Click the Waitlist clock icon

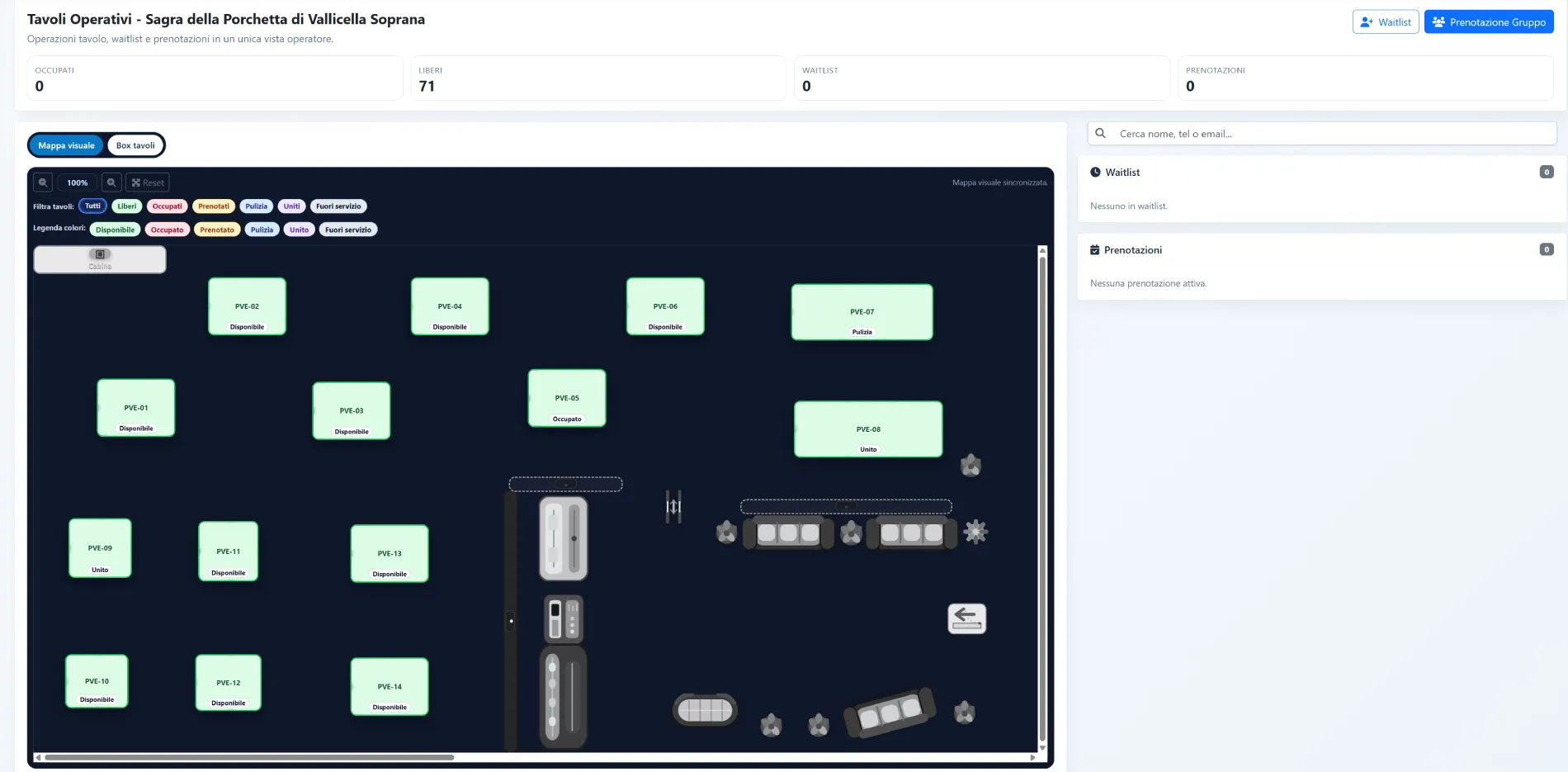1095,173
